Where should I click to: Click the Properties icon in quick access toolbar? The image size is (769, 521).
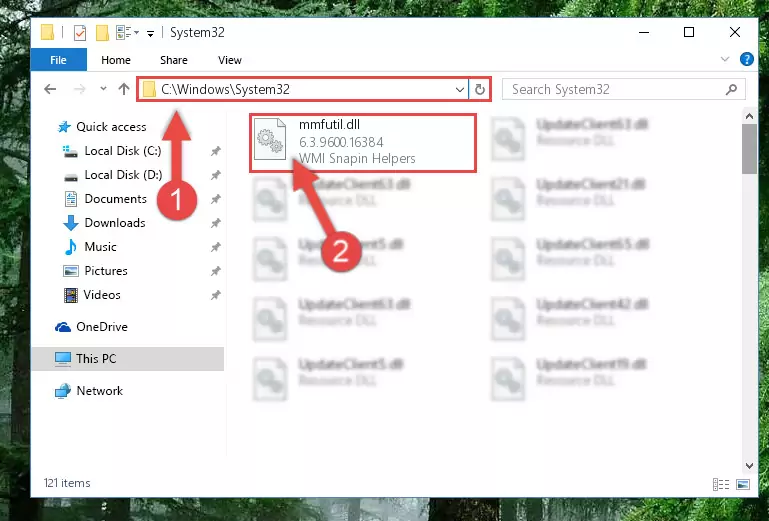(x=79, y=33)
